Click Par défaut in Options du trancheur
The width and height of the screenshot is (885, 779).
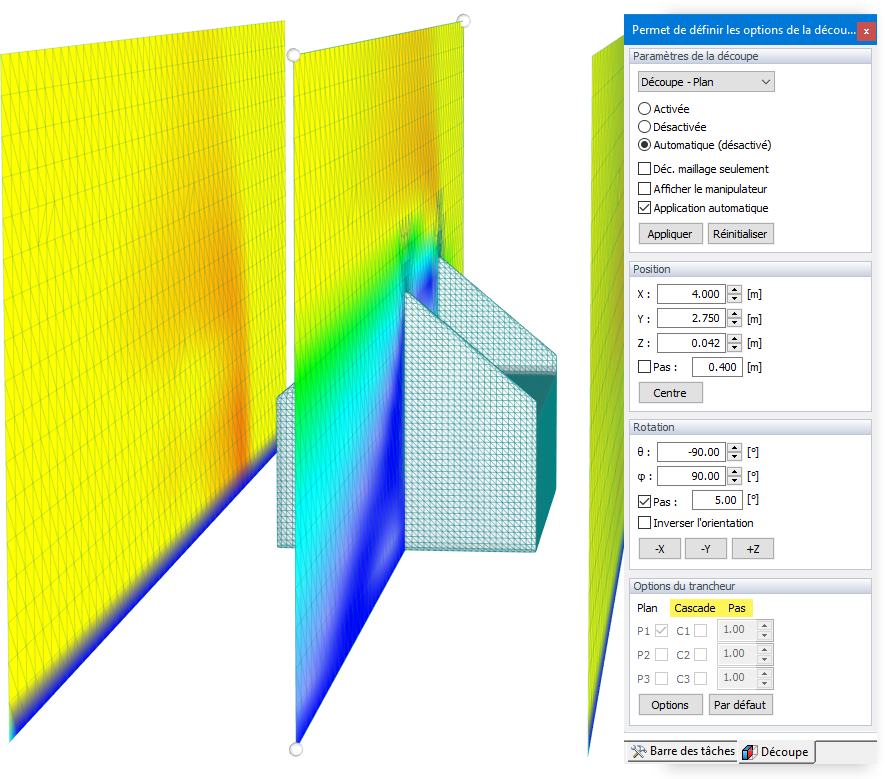[740, 704]
